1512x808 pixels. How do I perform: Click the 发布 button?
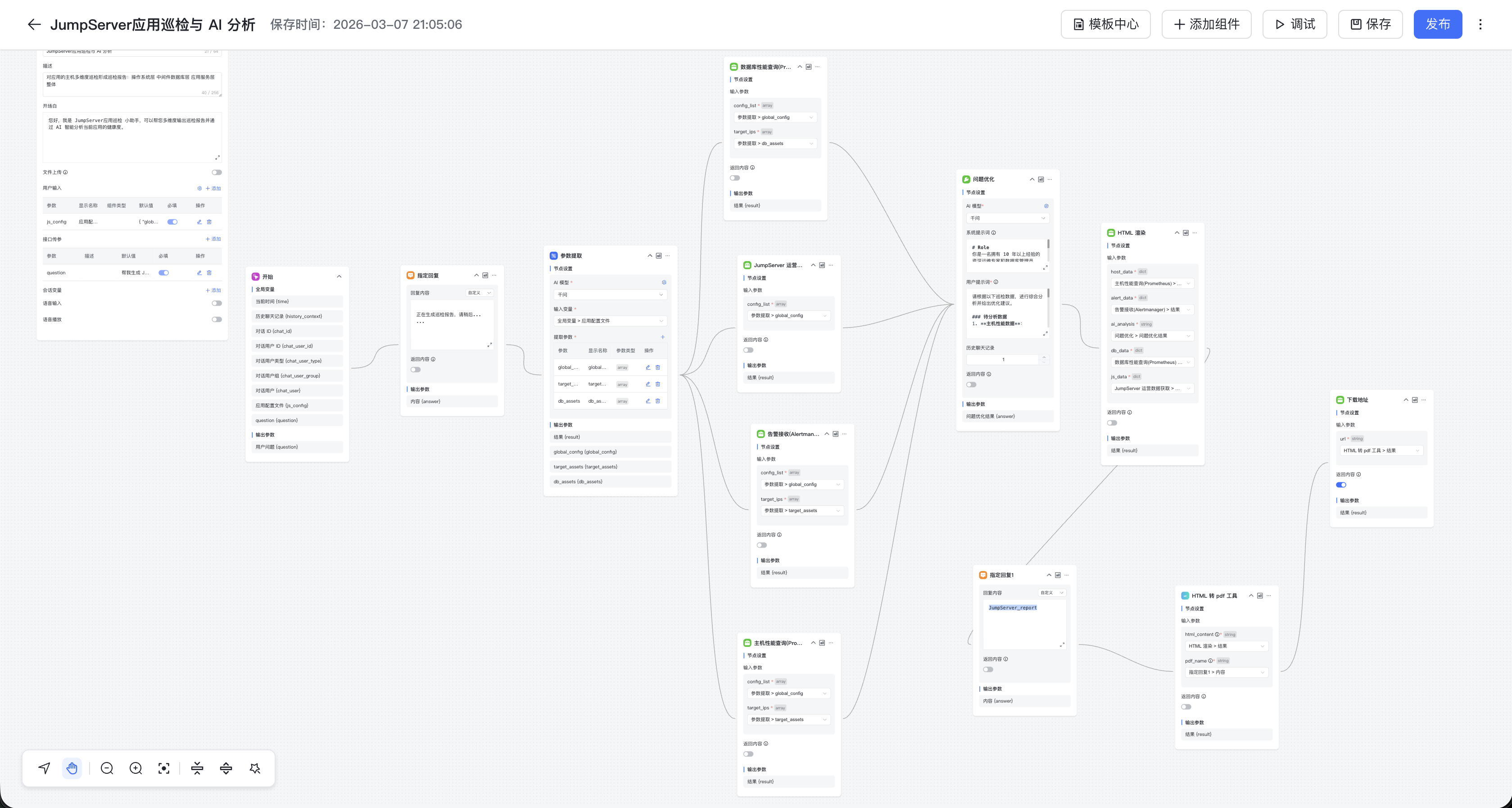(1437, 24)
